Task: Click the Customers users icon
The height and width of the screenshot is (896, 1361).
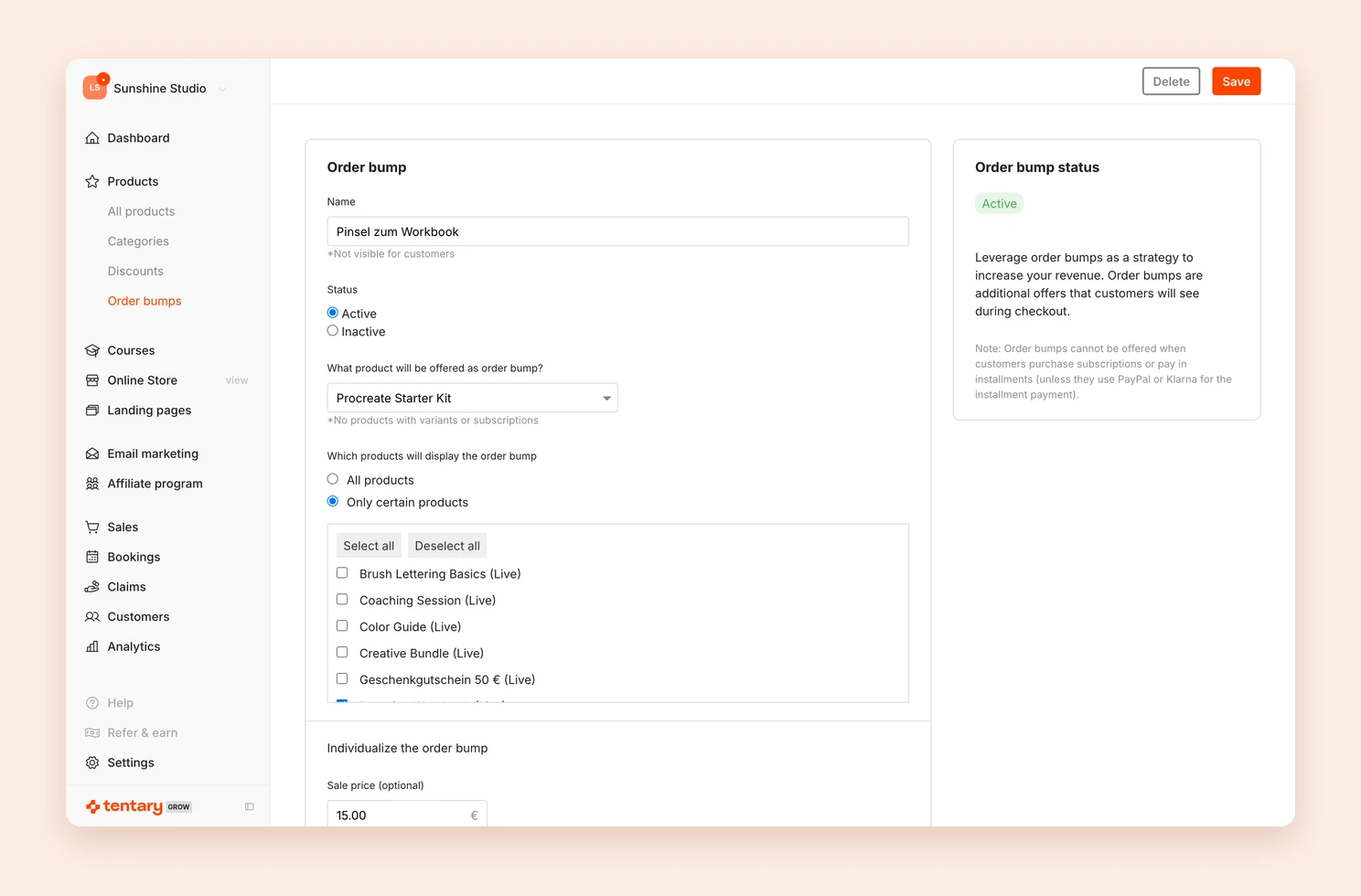Action: tap(92, 617)
